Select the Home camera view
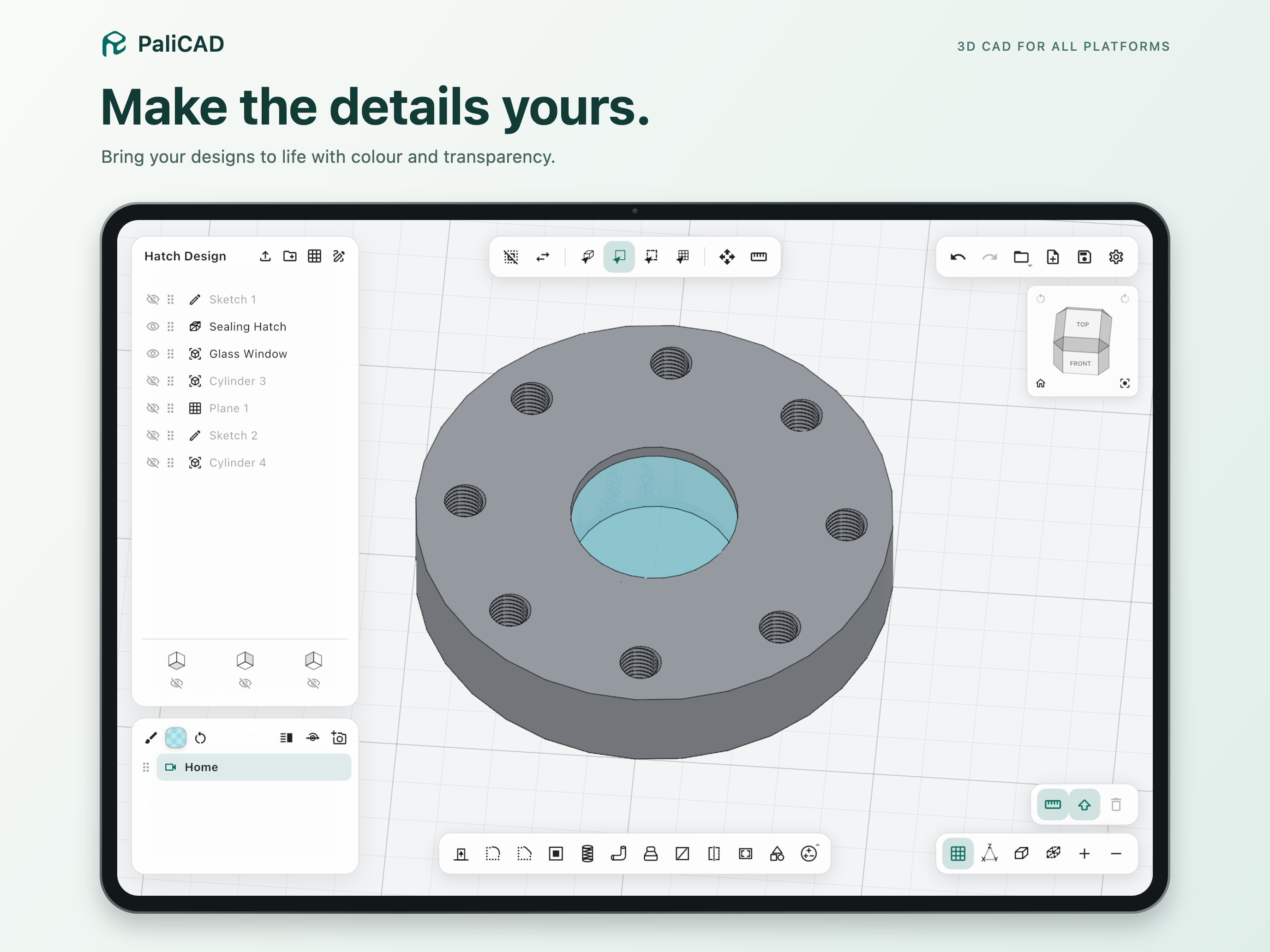 coord(254,767)
